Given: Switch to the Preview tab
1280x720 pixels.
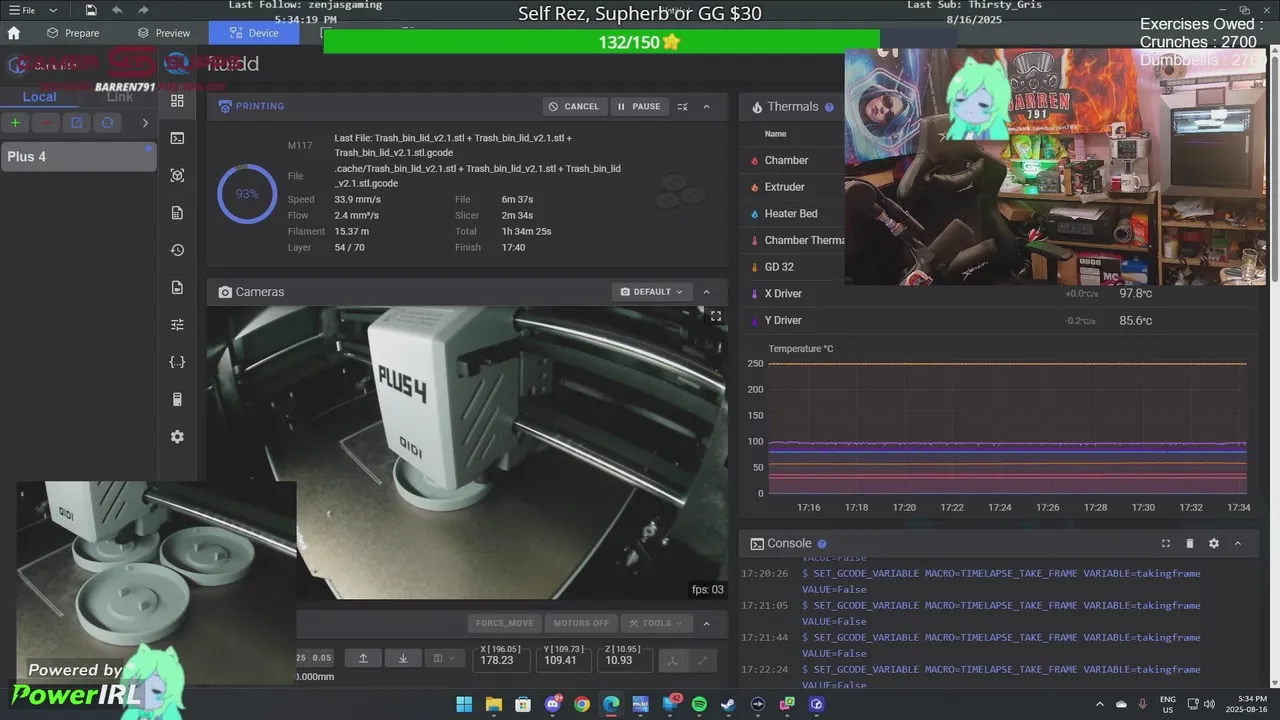Looking at the screenshot, I should pyautogui.click(x=164, y=33).
